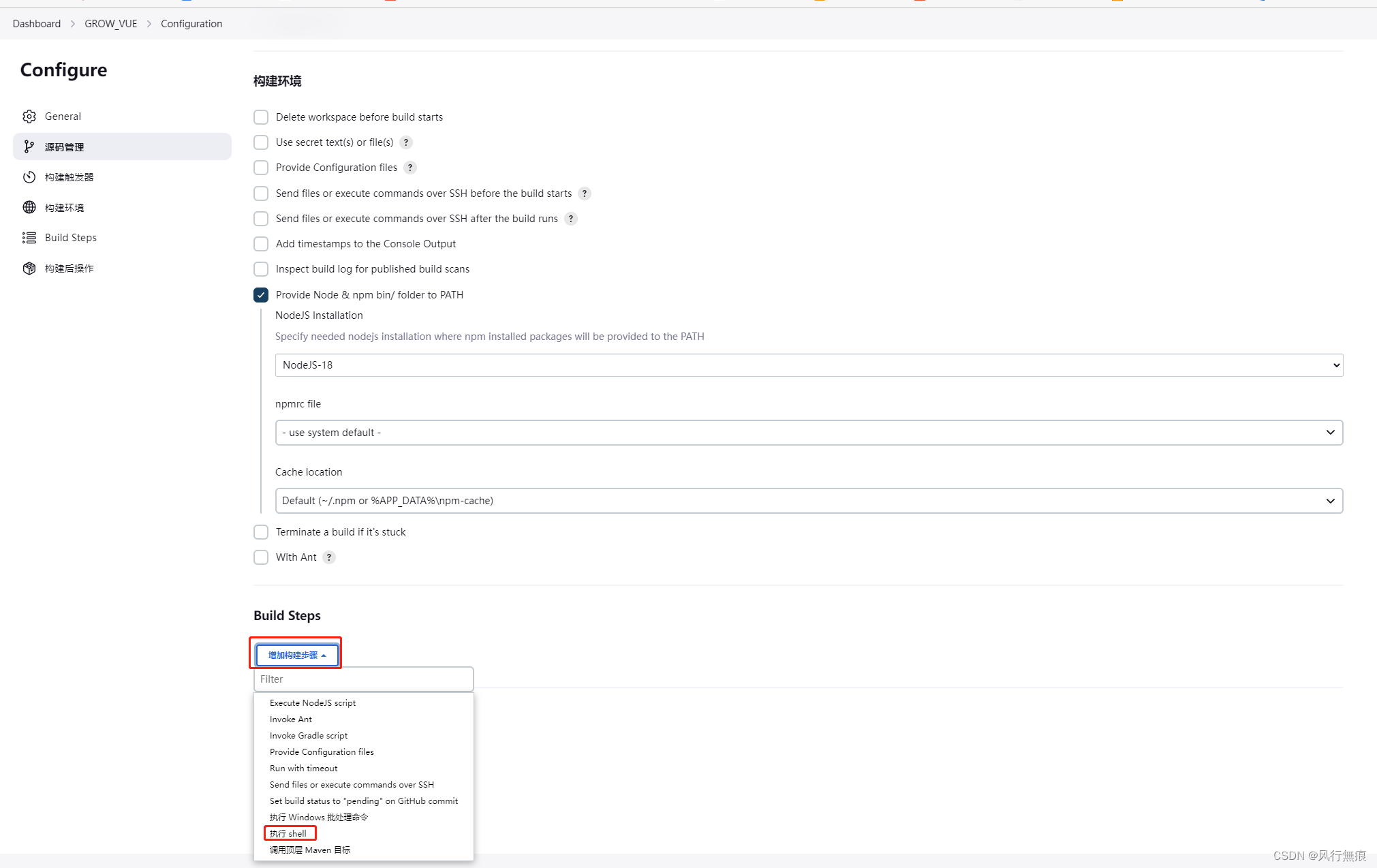The image size is (1377, 868).
Task: Check Inspect build log for published build scans
Action: tap(261, 269)
